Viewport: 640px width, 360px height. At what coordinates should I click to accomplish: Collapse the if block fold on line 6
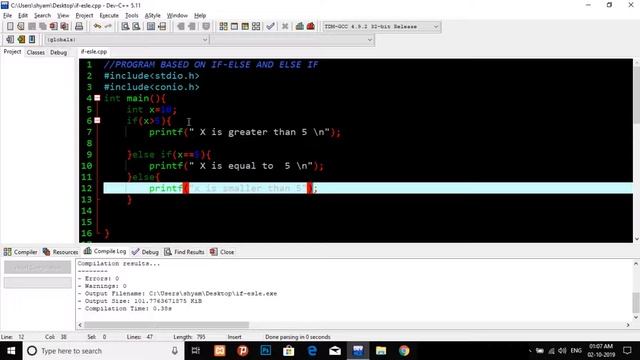97,120
